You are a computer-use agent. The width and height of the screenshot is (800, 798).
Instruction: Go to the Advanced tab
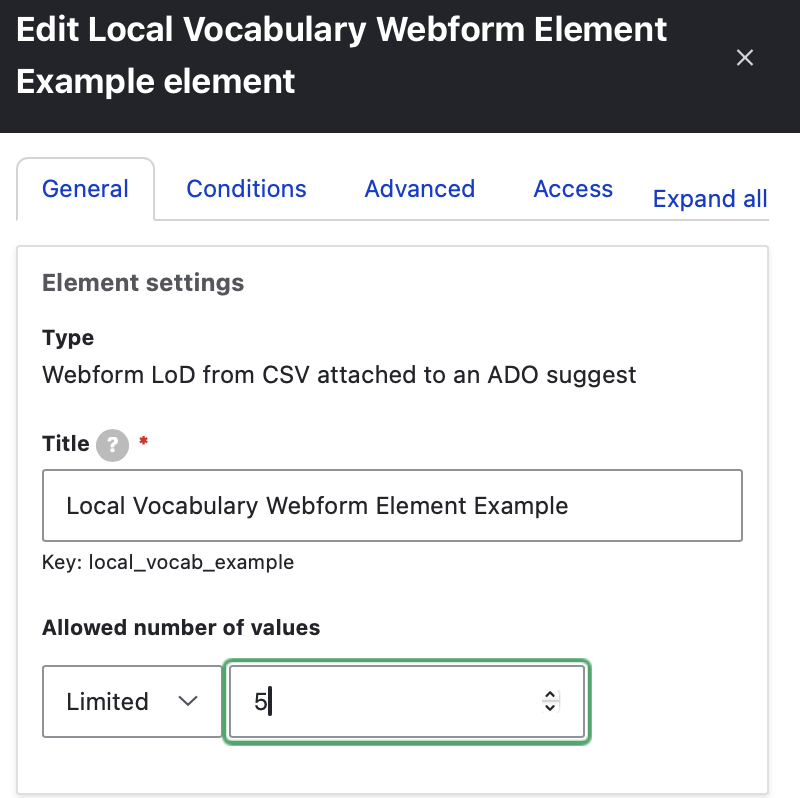[419, 189]
